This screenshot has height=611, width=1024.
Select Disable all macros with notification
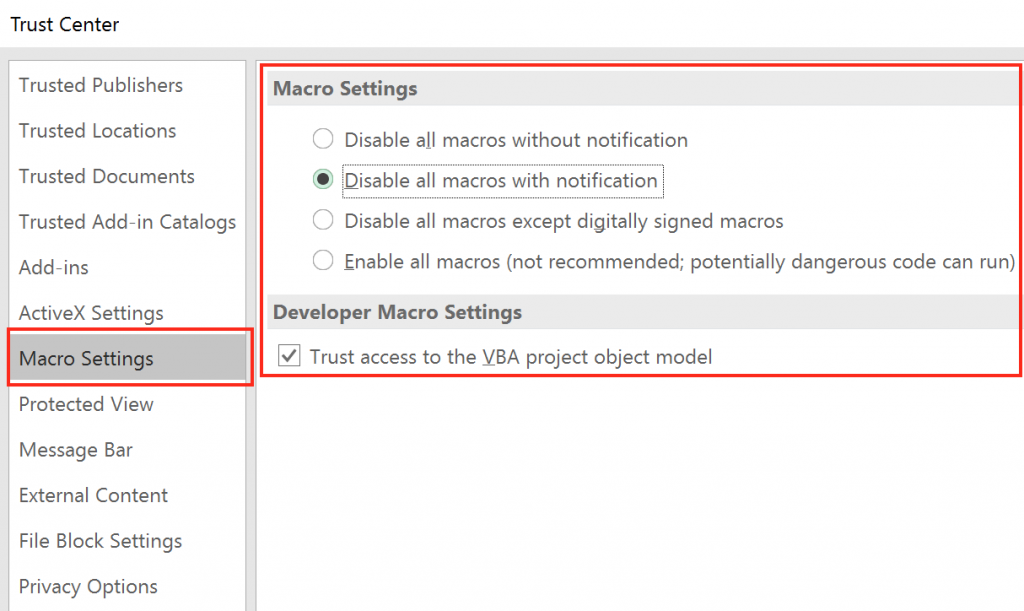(322, 180)
